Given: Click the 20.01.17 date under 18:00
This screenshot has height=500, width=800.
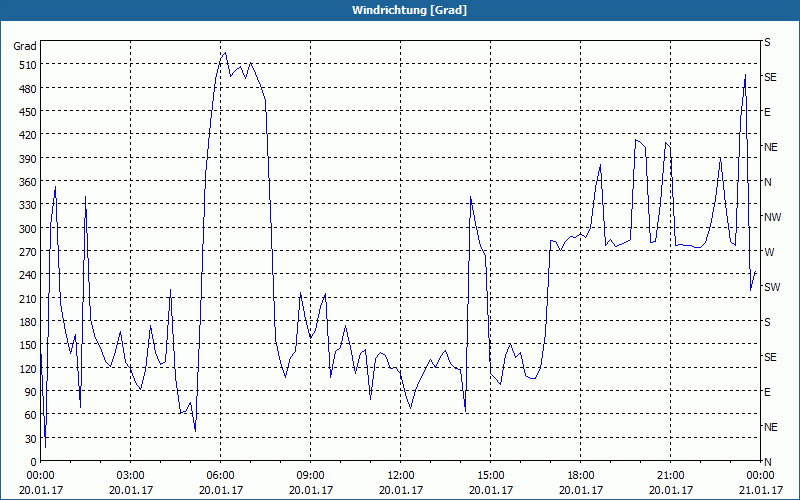Looking at the screenshot, I should point(581,490).
